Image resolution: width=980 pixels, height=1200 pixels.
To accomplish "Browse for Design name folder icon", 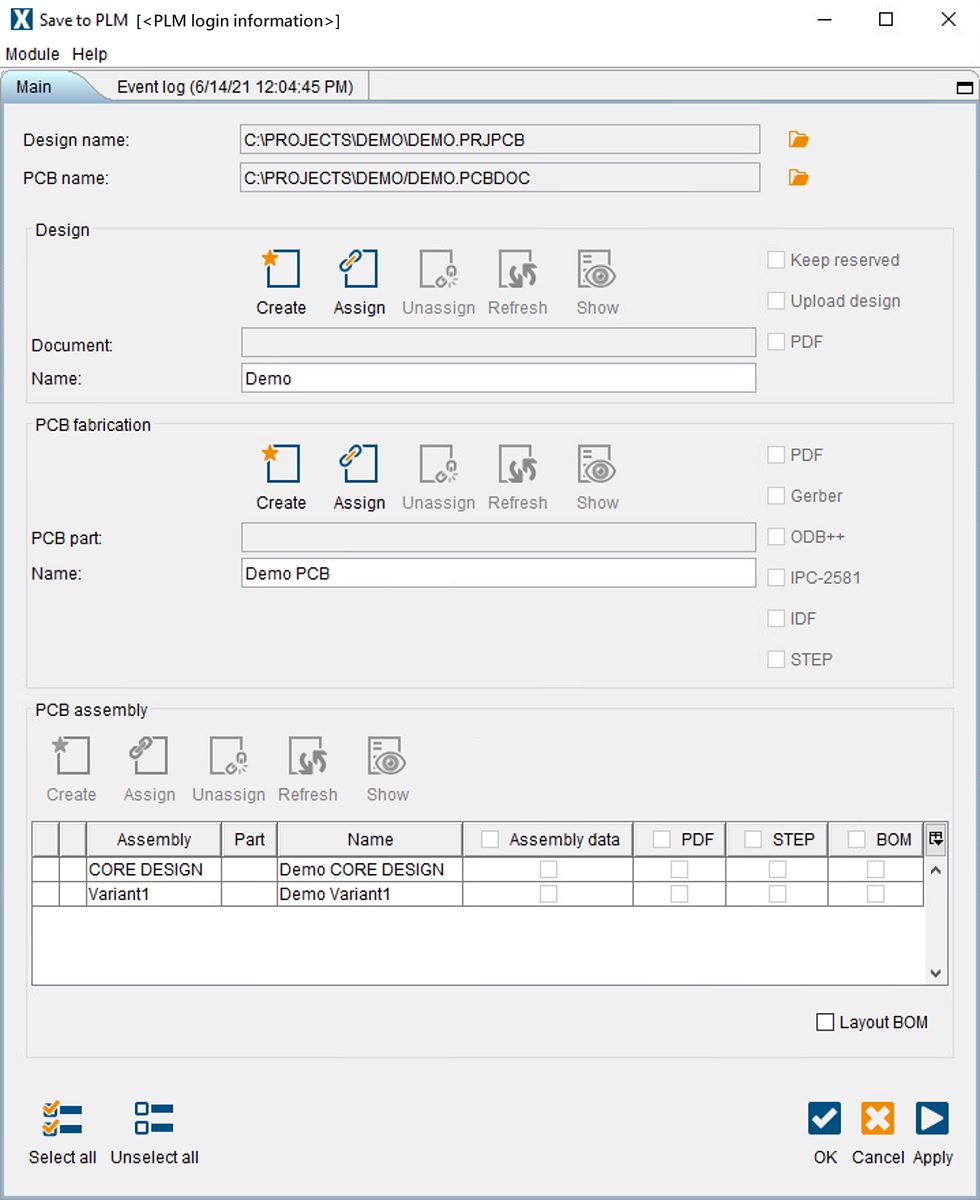I will coord(798,140).
